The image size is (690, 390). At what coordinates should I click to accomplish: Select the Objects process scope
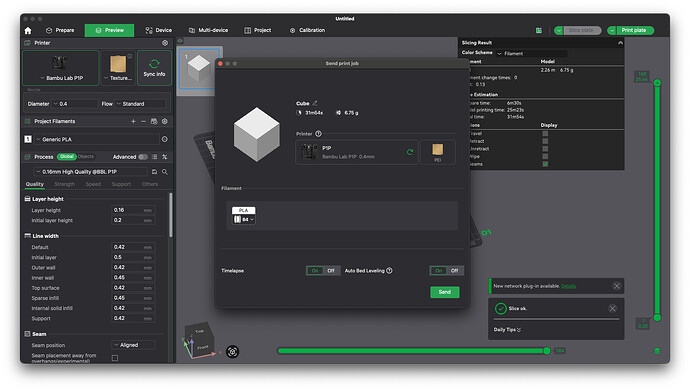(x=86, y=156)
